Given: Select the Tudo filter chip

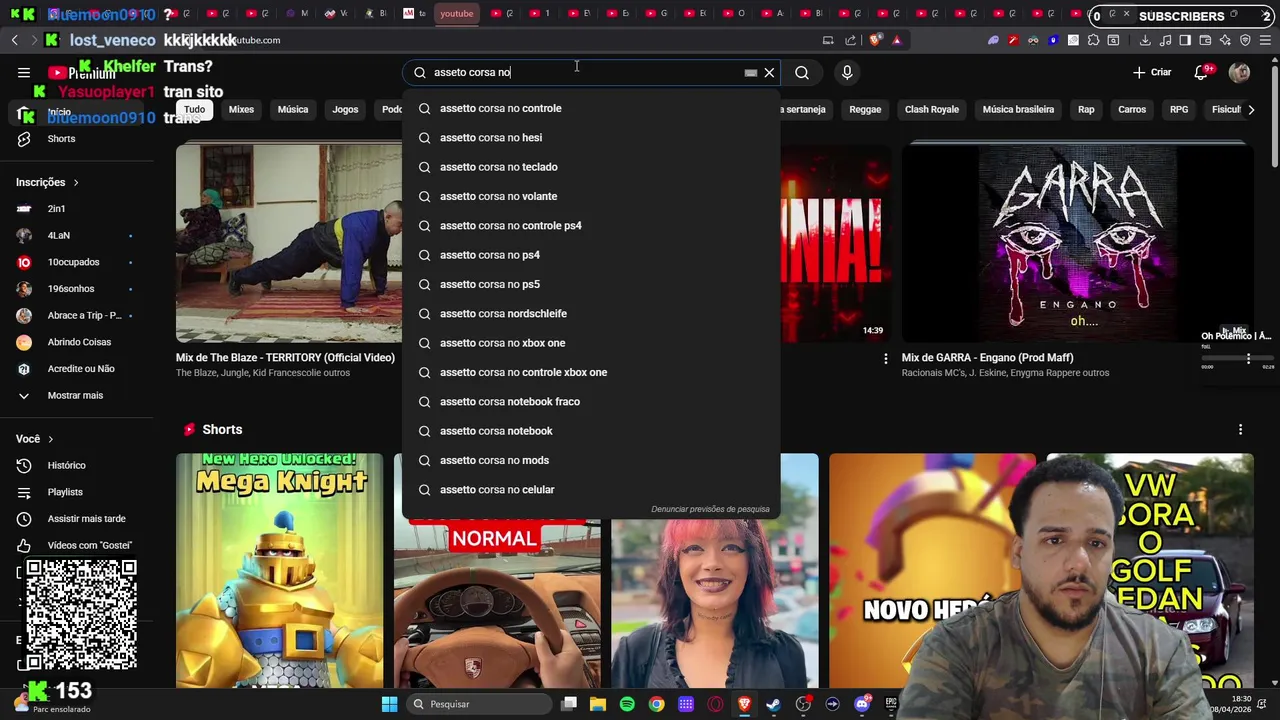Looking at the screenshot, I should tap(194, 109).
